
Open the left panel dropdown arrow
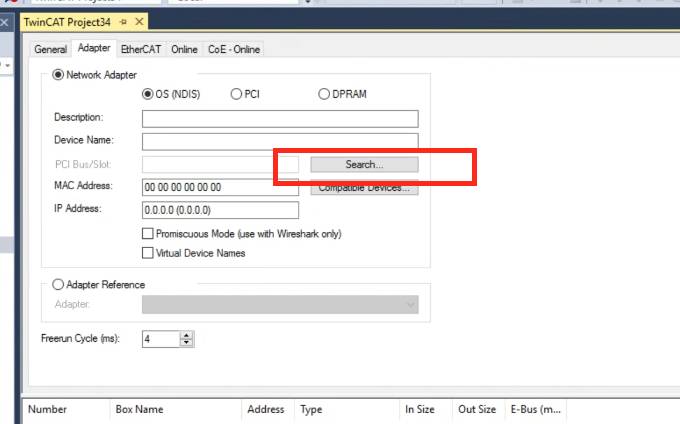tap(7, 65)
